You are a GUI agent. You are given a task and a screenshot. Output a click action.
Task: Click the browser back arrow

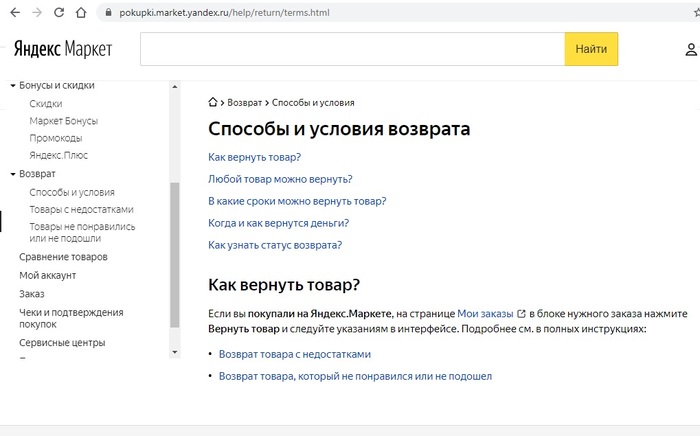[15, 12]
